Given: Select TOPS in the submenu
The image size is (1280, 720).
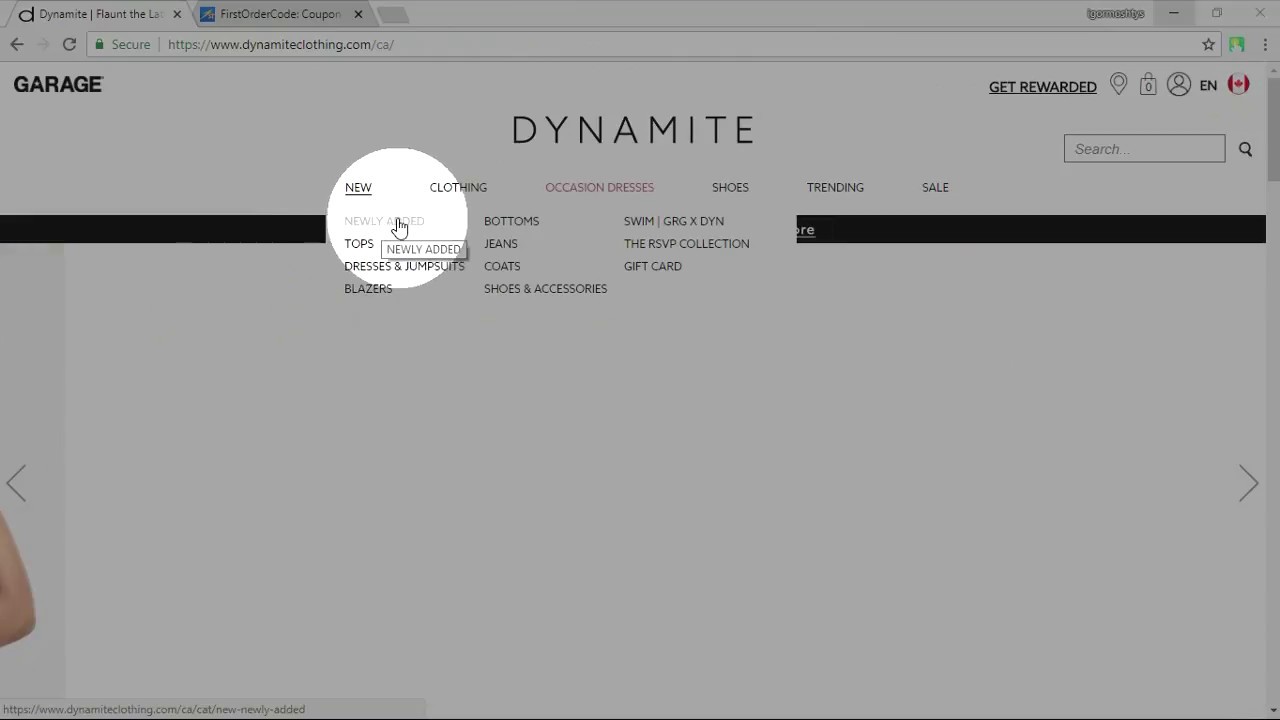Looking at the screenshot, I should 359,243.
